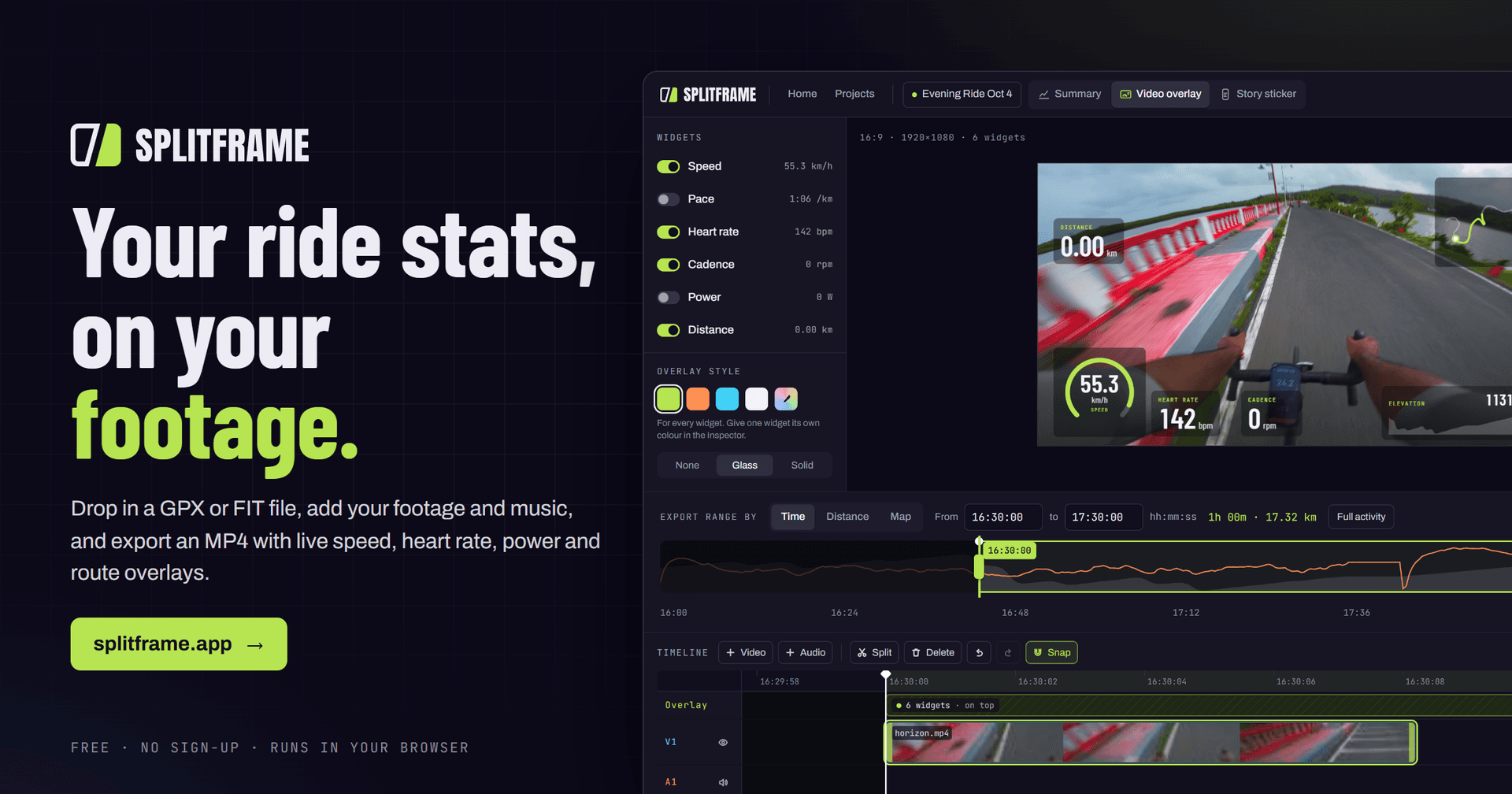Disable the Cadence widget switch

668,265
